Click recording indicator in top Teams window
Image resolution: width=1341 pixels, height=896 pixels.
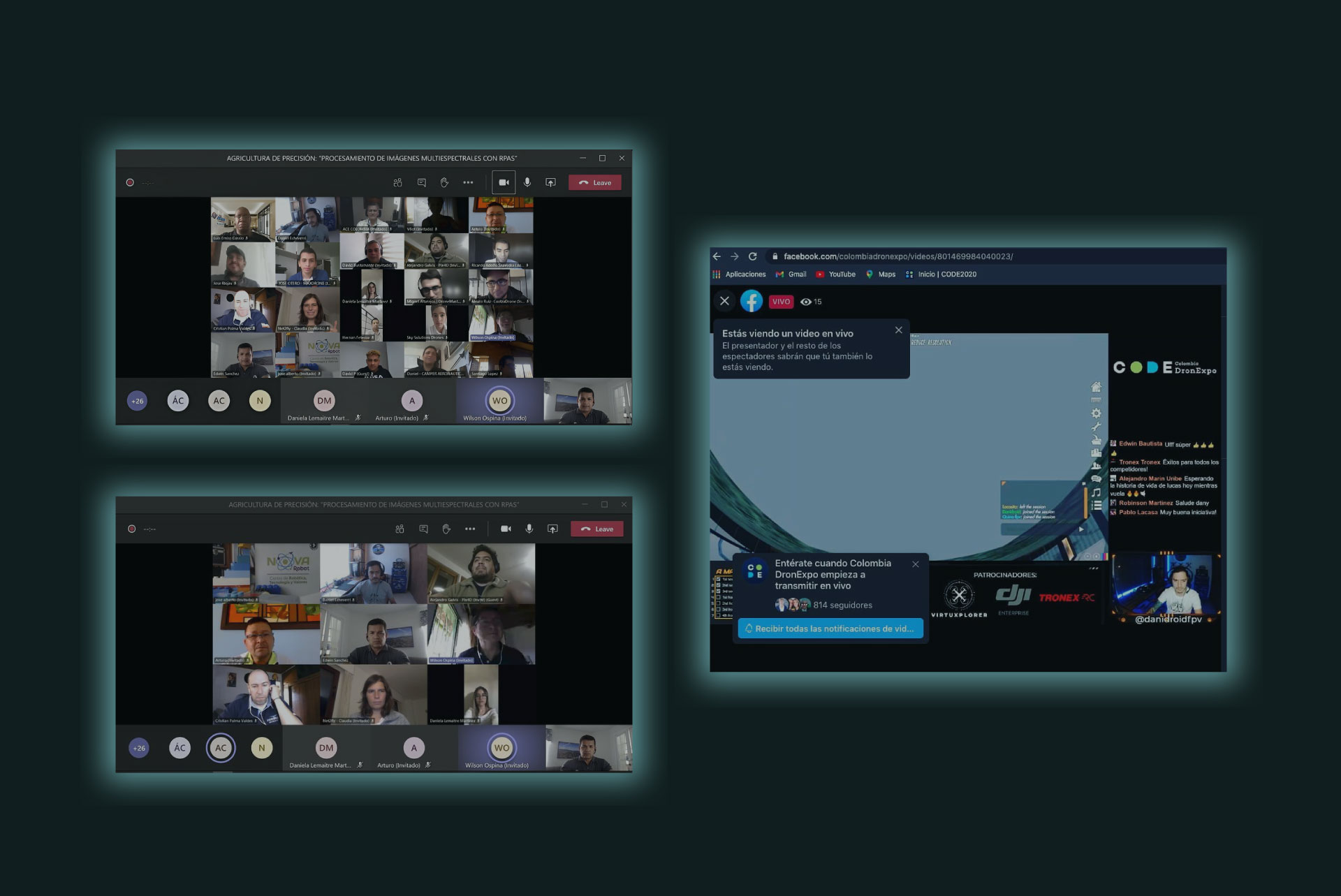[x=130, y=182]
